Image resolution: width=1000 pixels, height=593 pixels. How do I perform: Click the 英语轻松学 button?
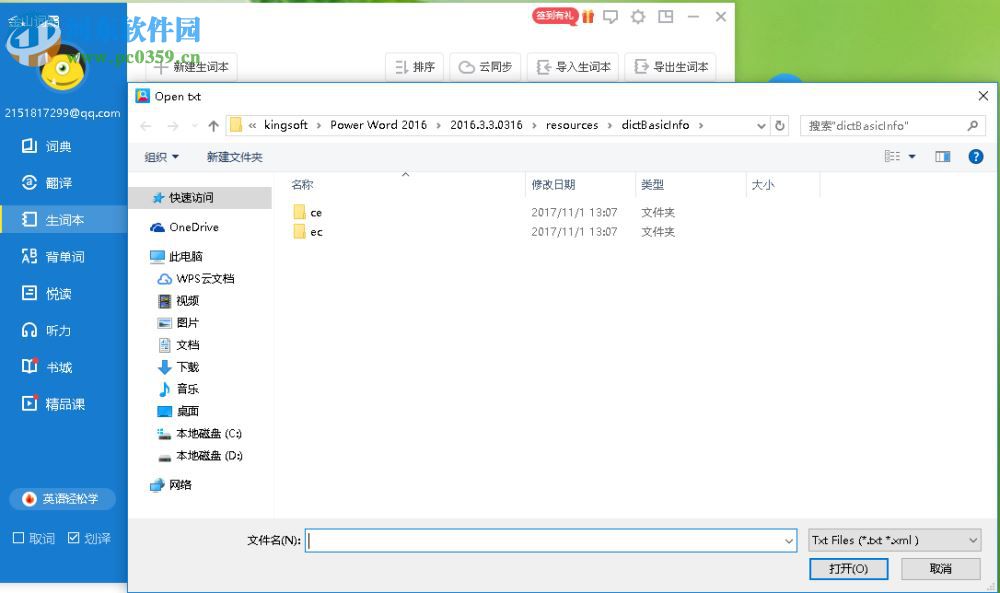pos(62,499)
